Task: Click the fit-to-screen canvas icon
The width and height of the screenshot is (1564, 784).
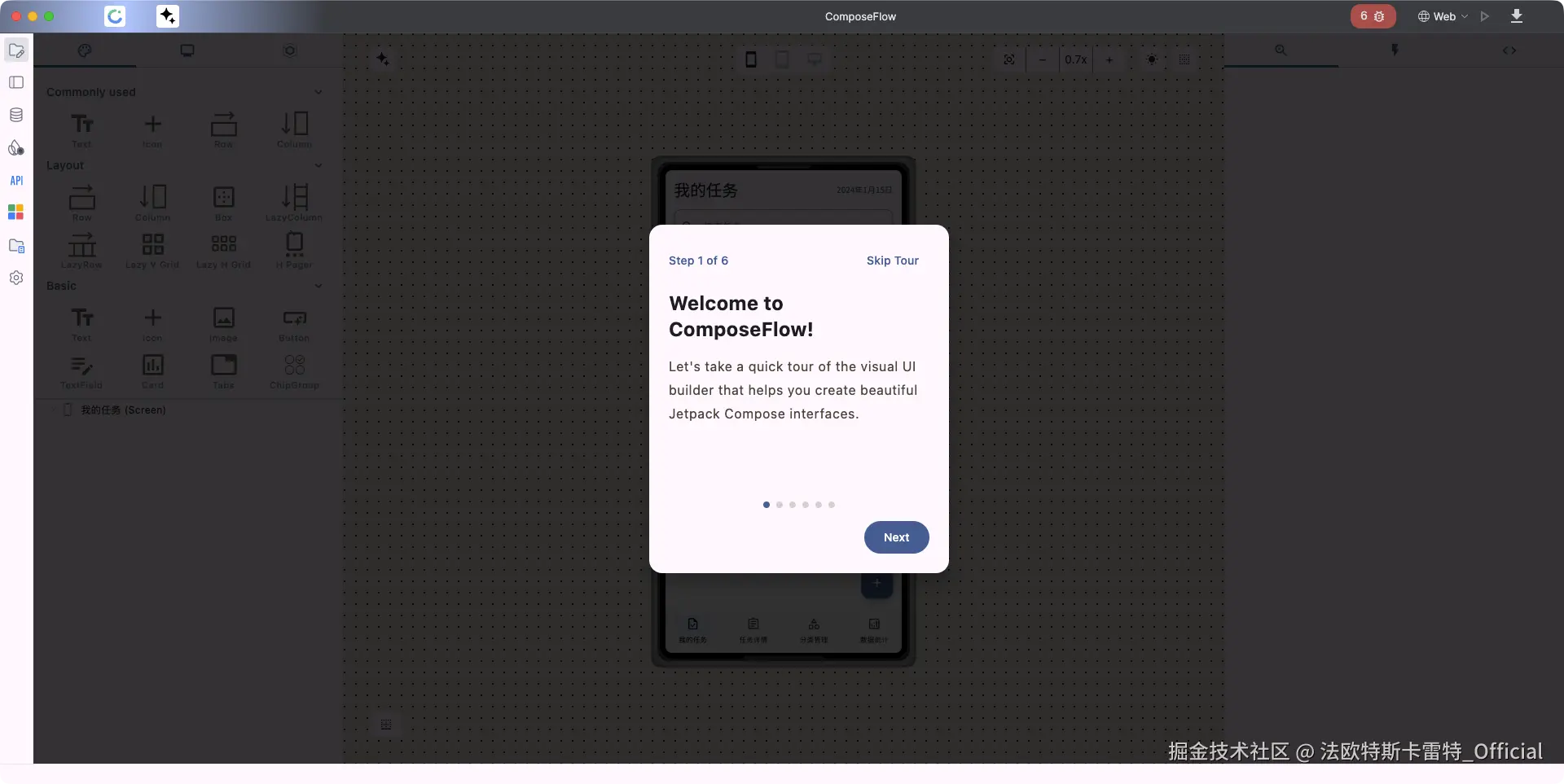Action: pos(1009,59)
